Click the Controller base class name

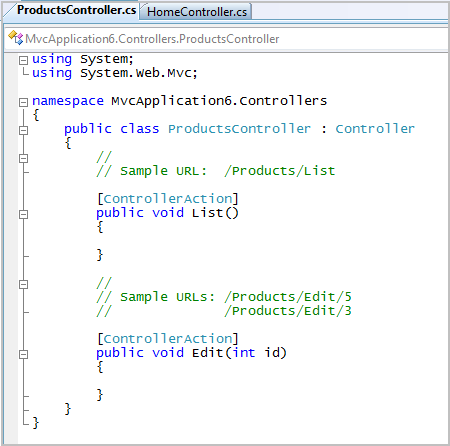pyautogui.click(x=375, y=129)
